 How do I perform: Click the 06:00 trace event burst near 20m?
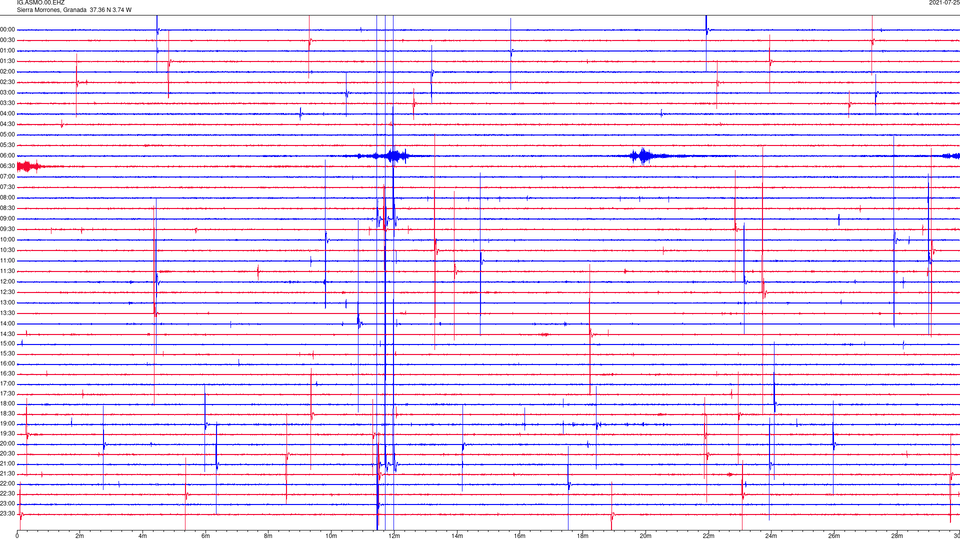pos(645,156)
